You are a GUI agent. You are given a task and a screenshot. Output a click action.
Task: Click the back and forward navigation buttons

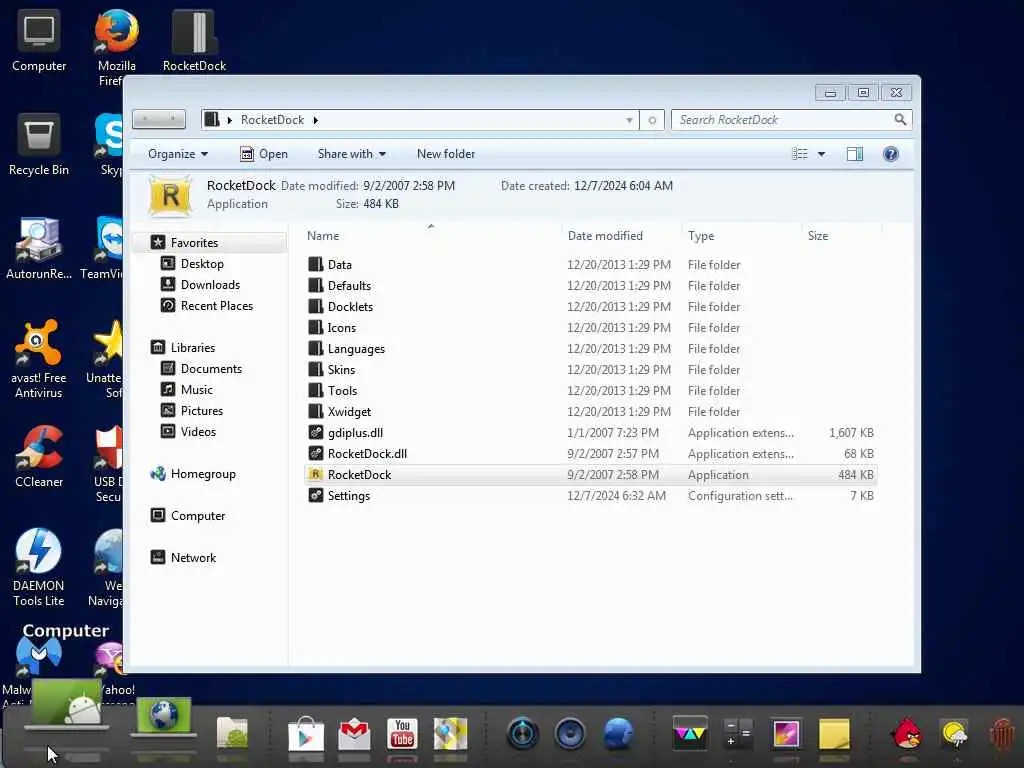click(x=159, y=120)
